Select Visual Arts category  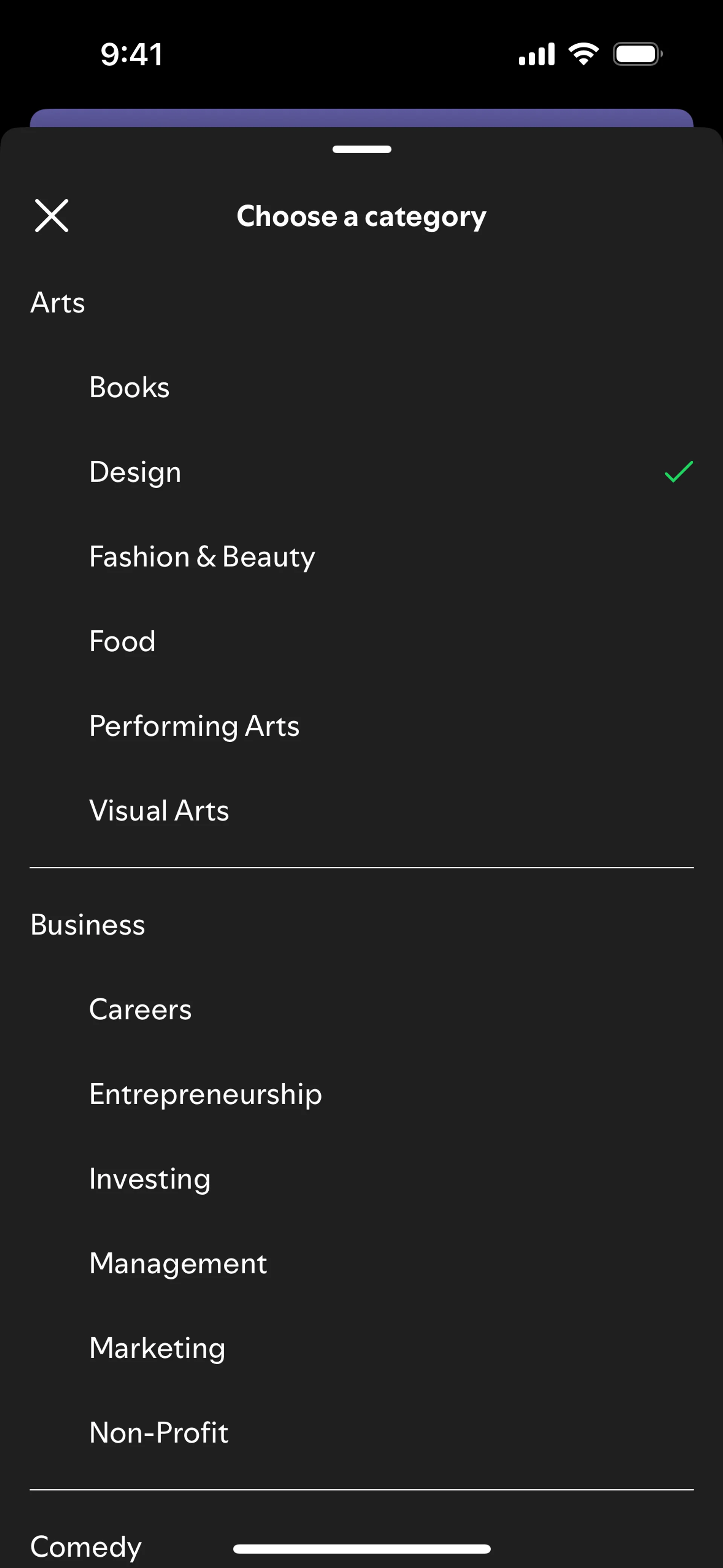coord(159,811)
